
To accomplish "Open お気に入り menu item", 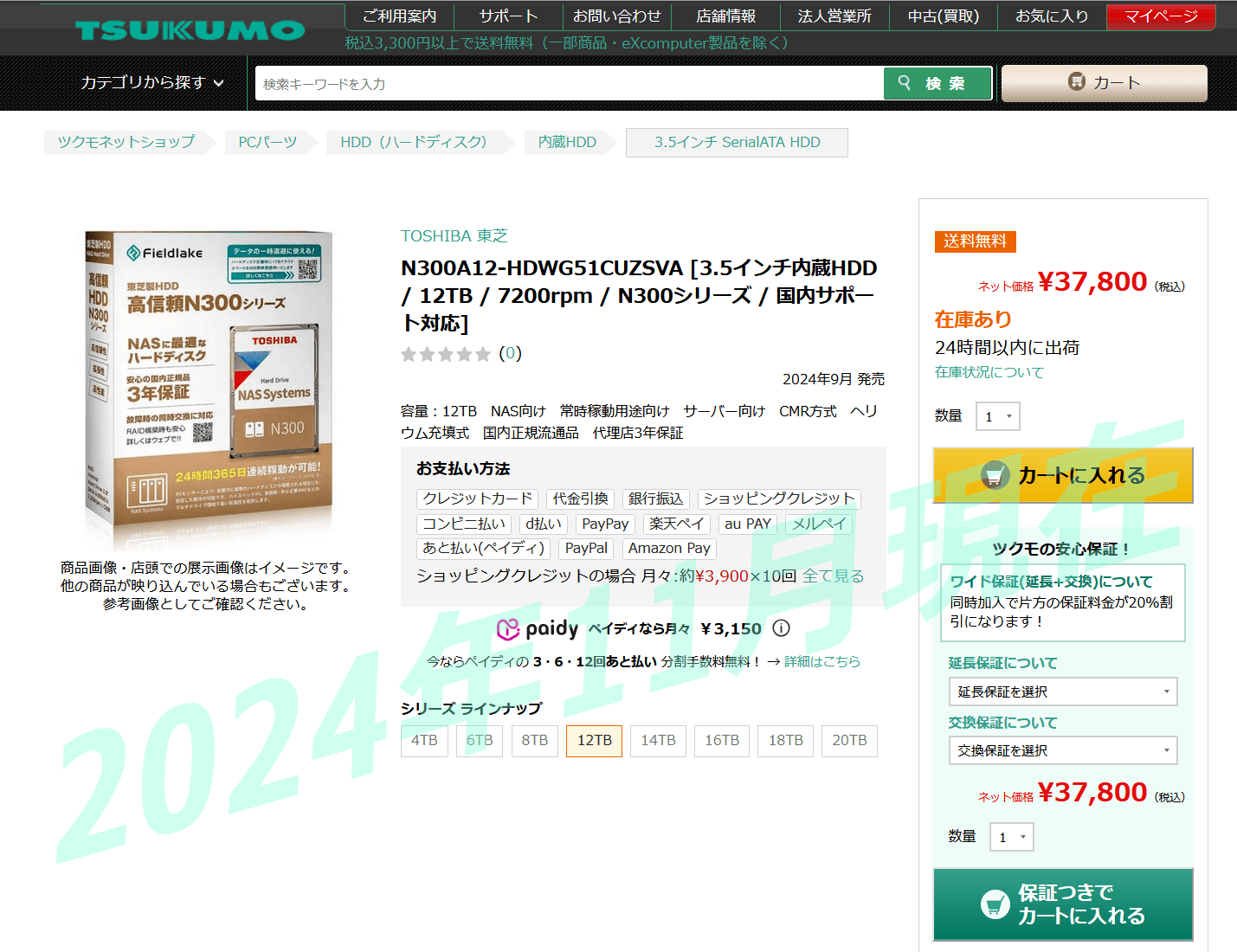I will point(1052,16).
